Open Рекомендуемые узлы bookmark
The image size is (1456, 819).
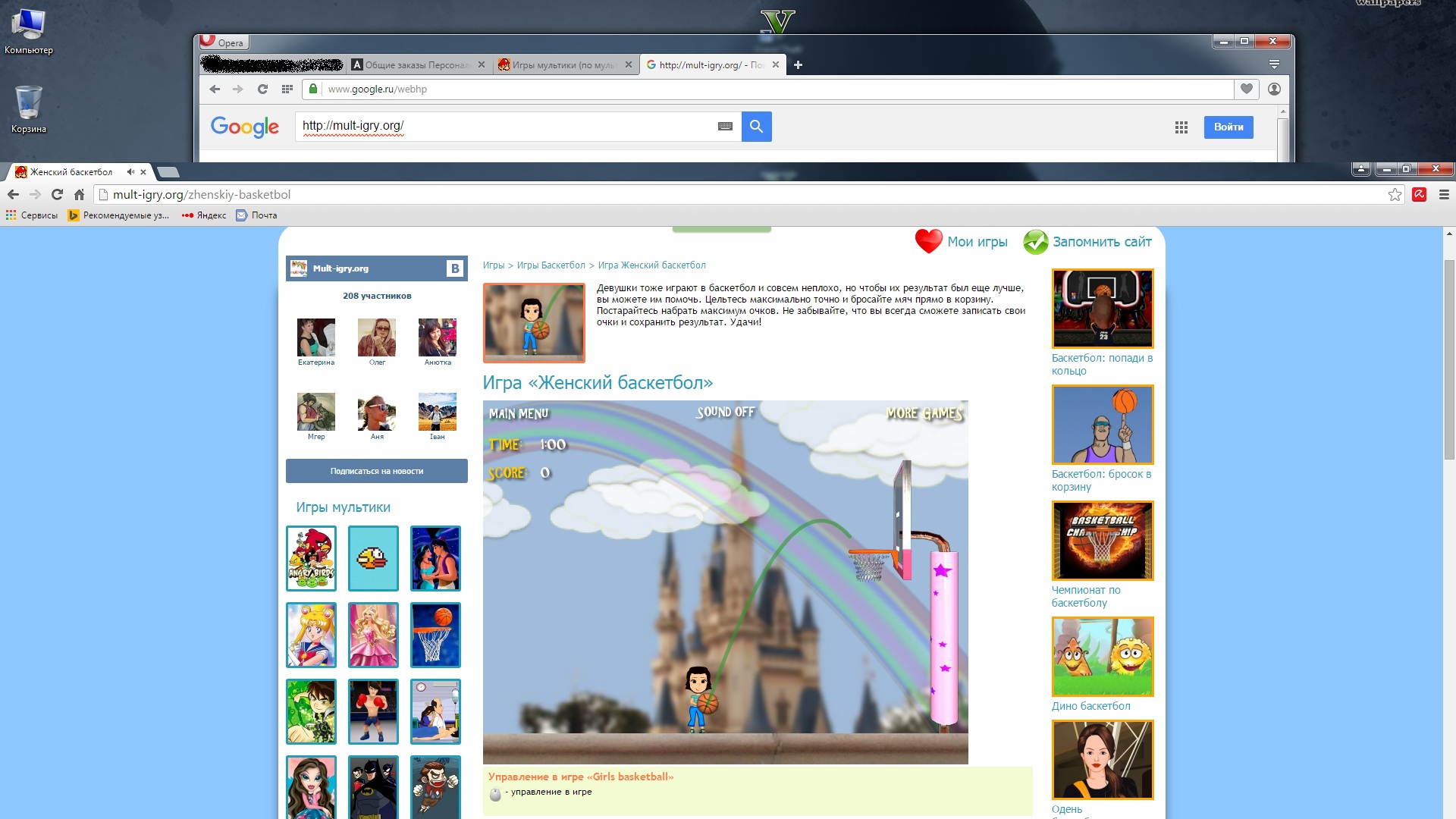(x=119, y=215)
